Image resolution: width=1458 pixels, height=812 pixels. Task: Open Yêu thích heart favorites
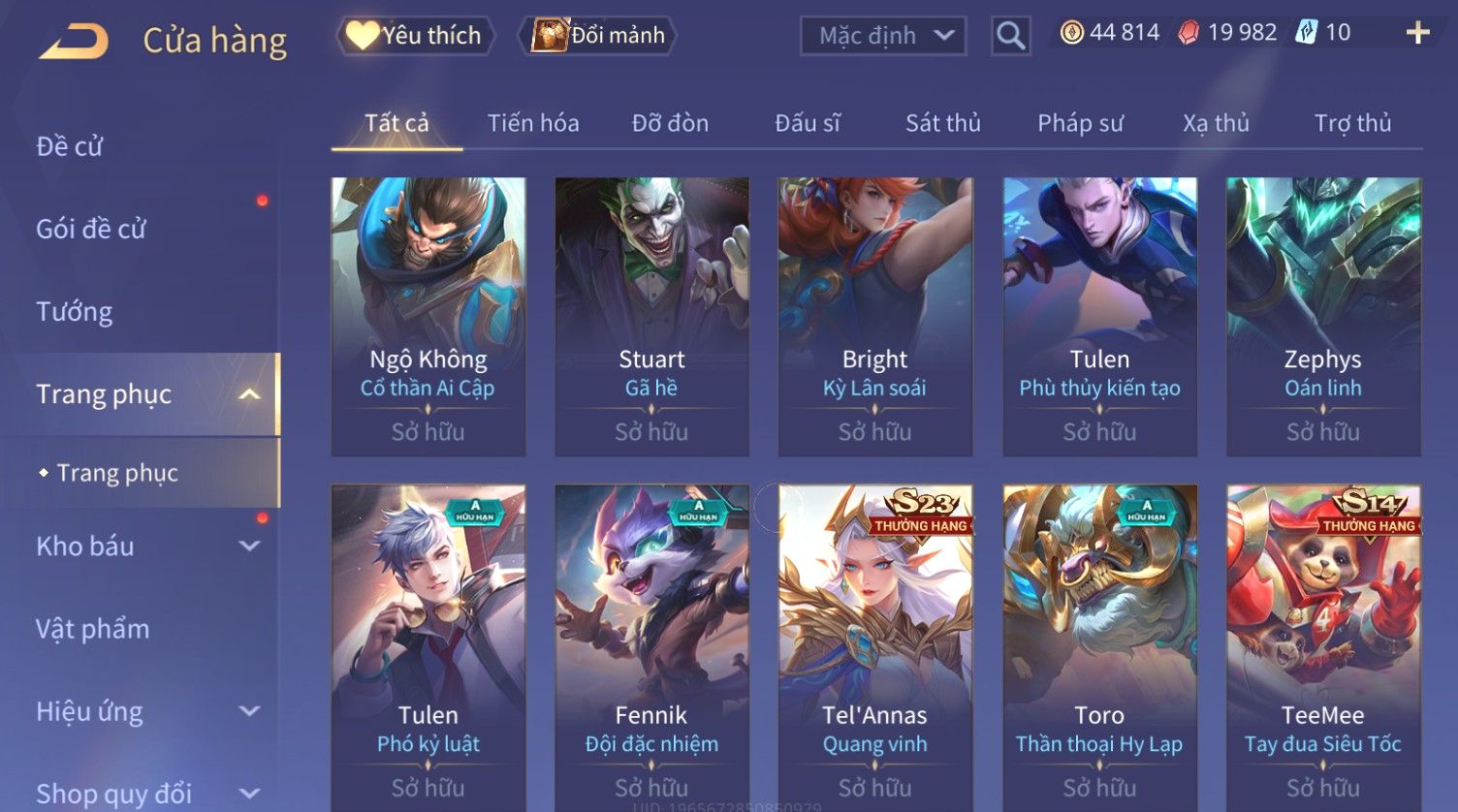[415, 36]
